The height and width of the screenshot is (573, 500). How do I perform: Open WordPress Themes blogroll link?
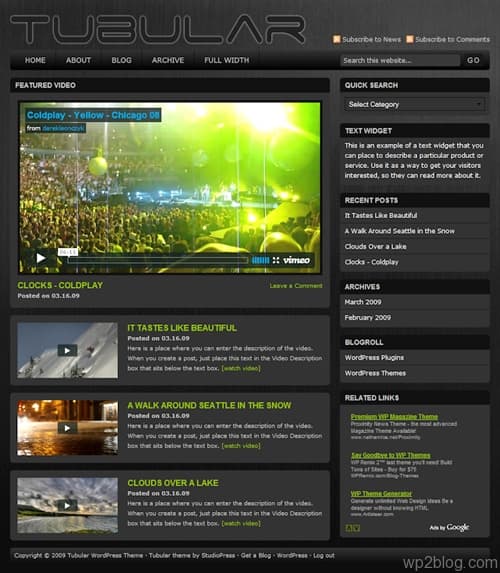375,373
